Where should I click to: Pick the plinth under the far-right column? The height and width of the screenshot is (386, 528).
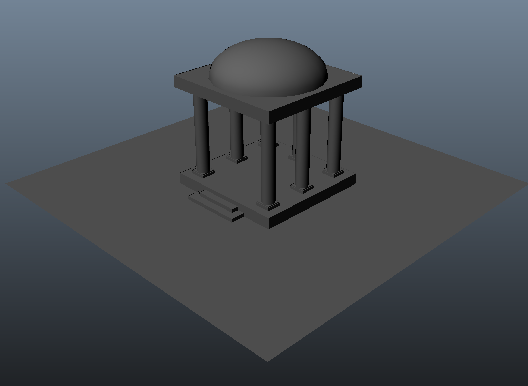(333, 173)
